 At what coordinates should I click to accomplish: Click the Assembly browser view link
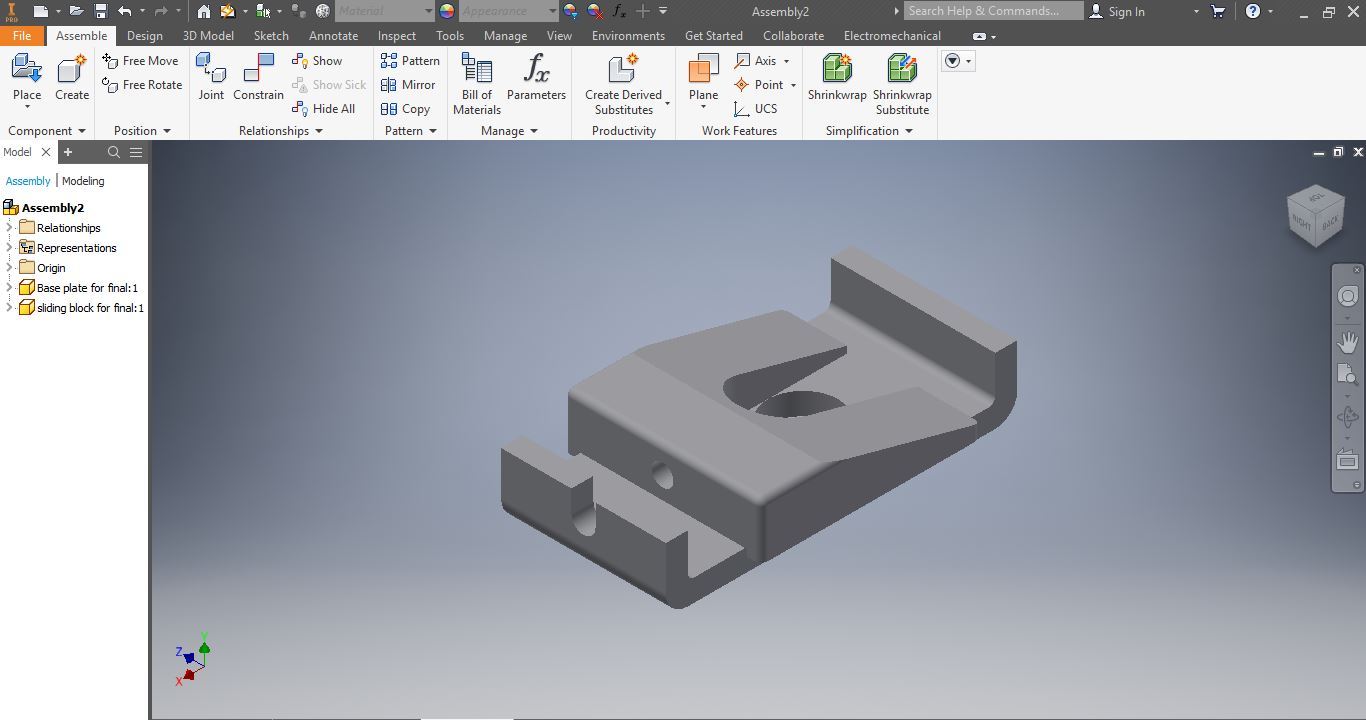coord(28,181)
